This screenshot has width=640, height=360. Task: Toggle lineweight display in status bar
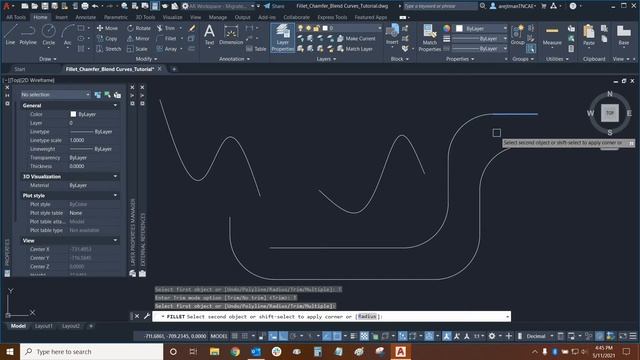pyautogui.click(x=353, y=336)
